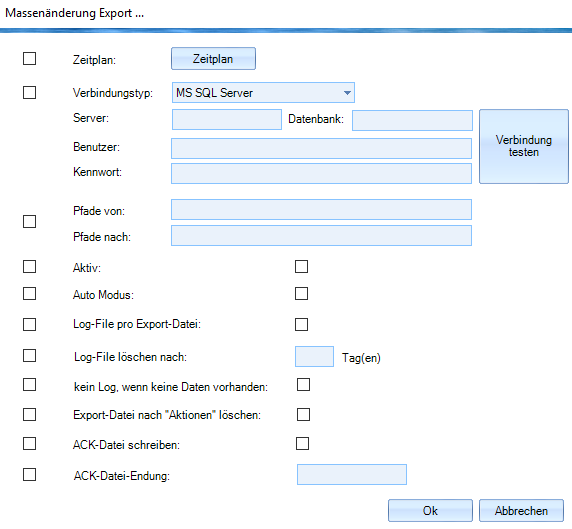Tick the left mass change checkbox for Aktiv
Image resolution: width=572 pixels, height=529 pixels.
coord(30,267)
